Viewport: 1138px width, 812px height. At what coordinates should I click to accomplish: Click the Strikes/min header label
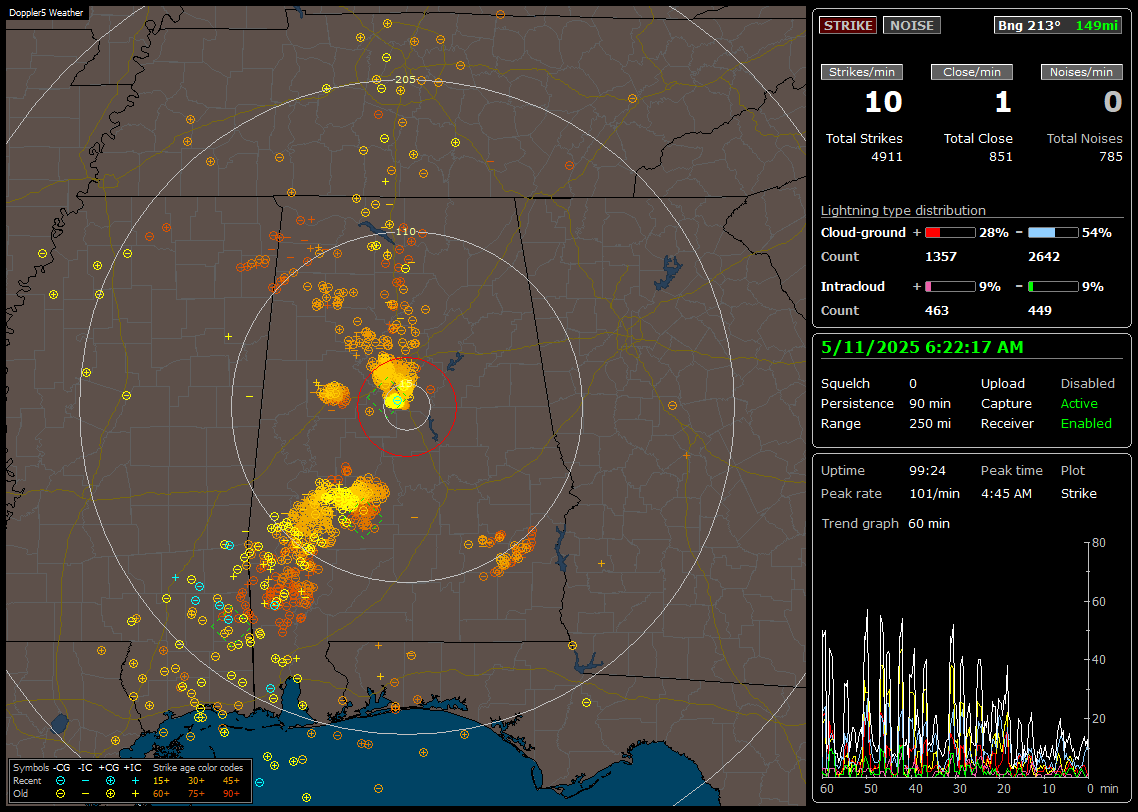pyautogui.click(x=861, y=72)
